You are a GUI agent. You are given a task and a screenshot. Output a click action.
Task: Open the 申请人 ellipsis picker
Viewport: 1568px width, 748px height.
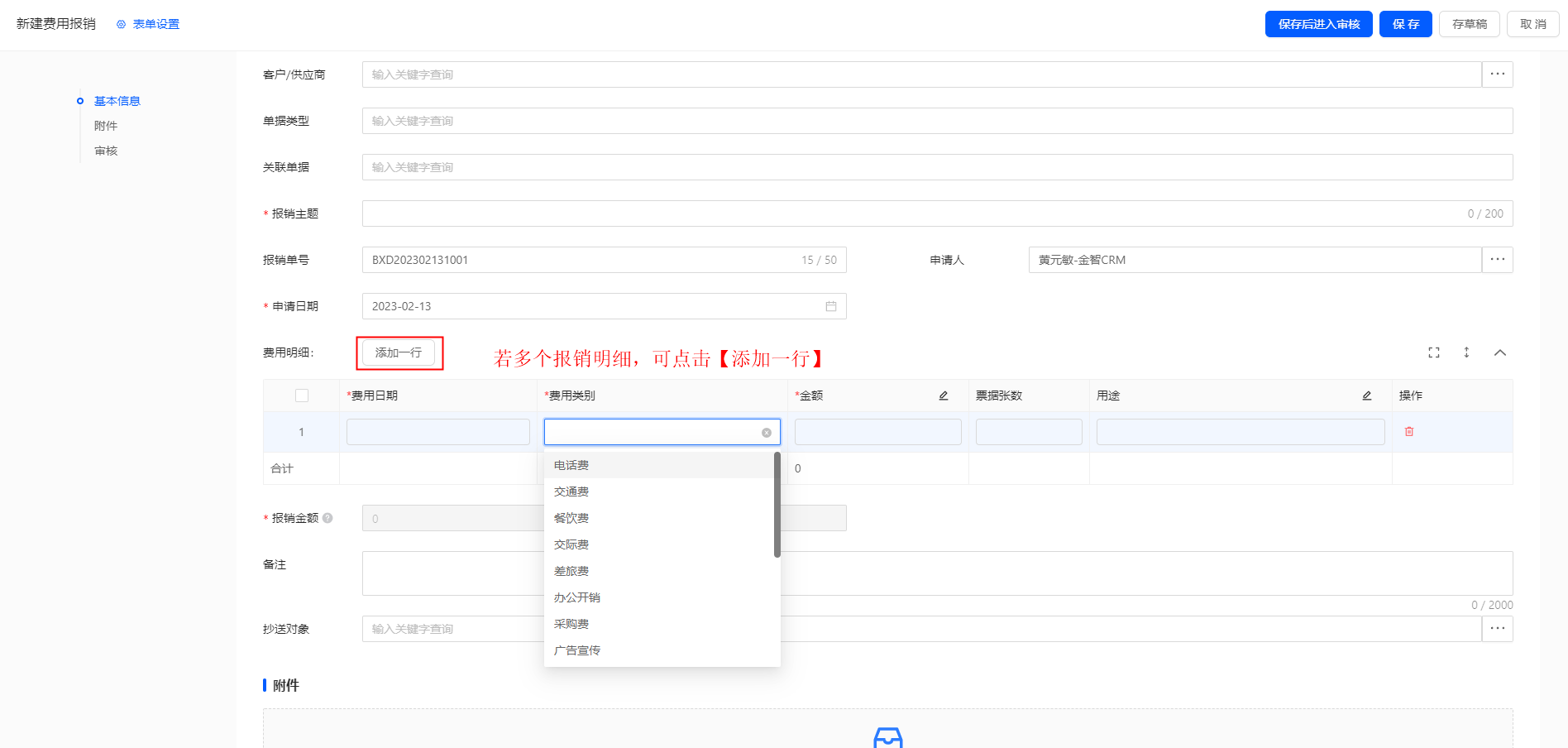[1497, 260]
